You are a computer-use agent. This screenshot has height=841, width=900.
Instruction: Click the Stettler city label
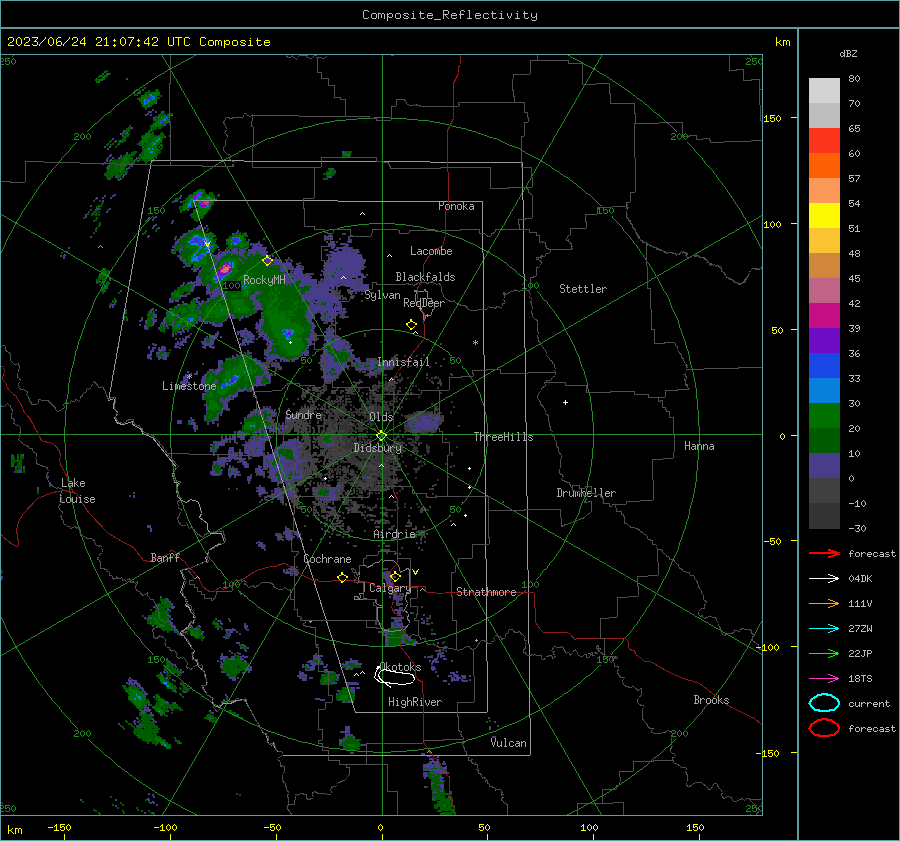point(583,289)
